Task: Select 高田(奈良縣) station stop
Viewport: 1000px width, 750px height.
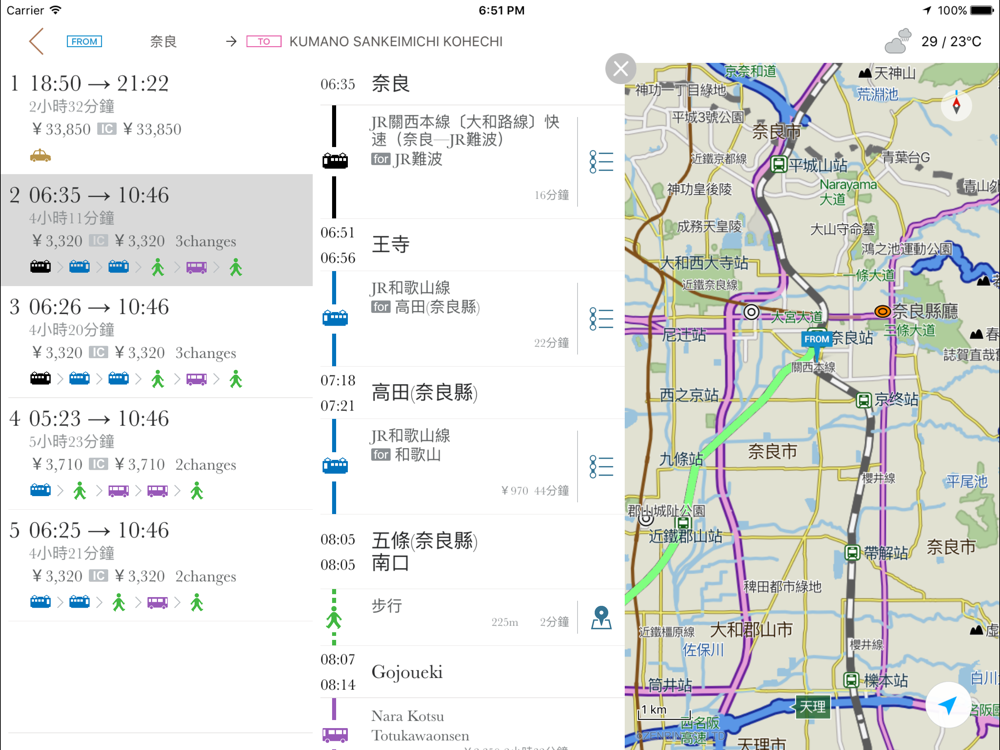Action: pos(472,393)
